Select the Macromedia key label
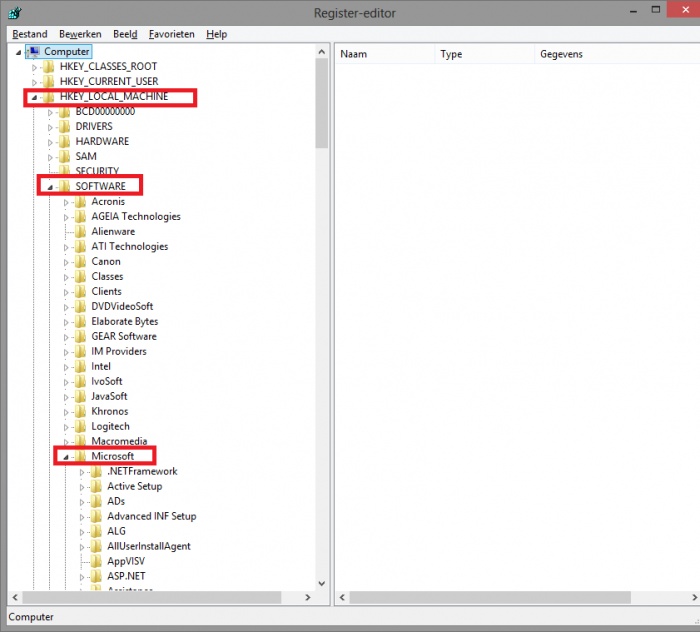The image size is (700, 632). 119,441
